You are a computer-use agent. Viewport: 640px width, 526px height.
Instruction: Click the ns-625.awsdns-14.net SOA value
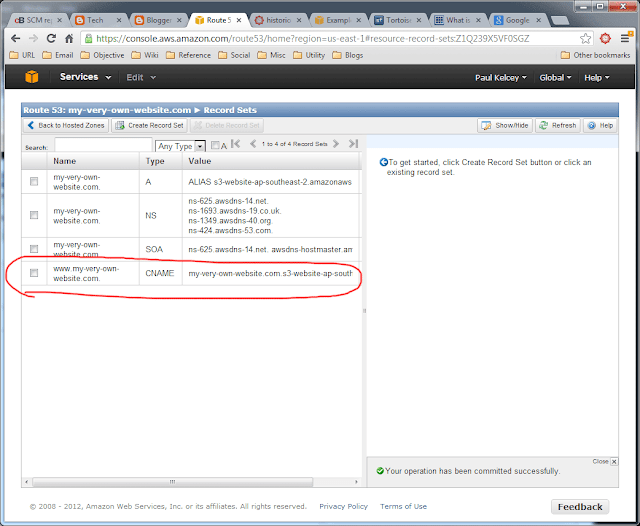270,249
